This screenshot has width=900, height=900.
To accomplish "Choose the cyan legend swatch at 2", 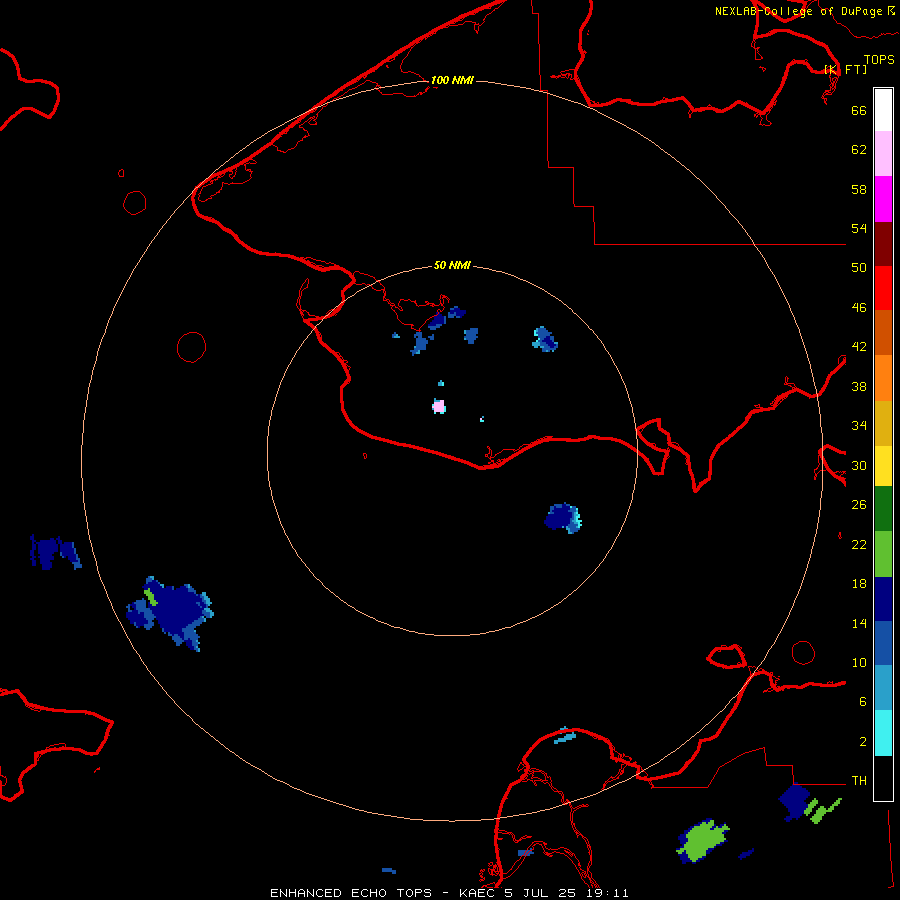I will (x=883, y=733).
